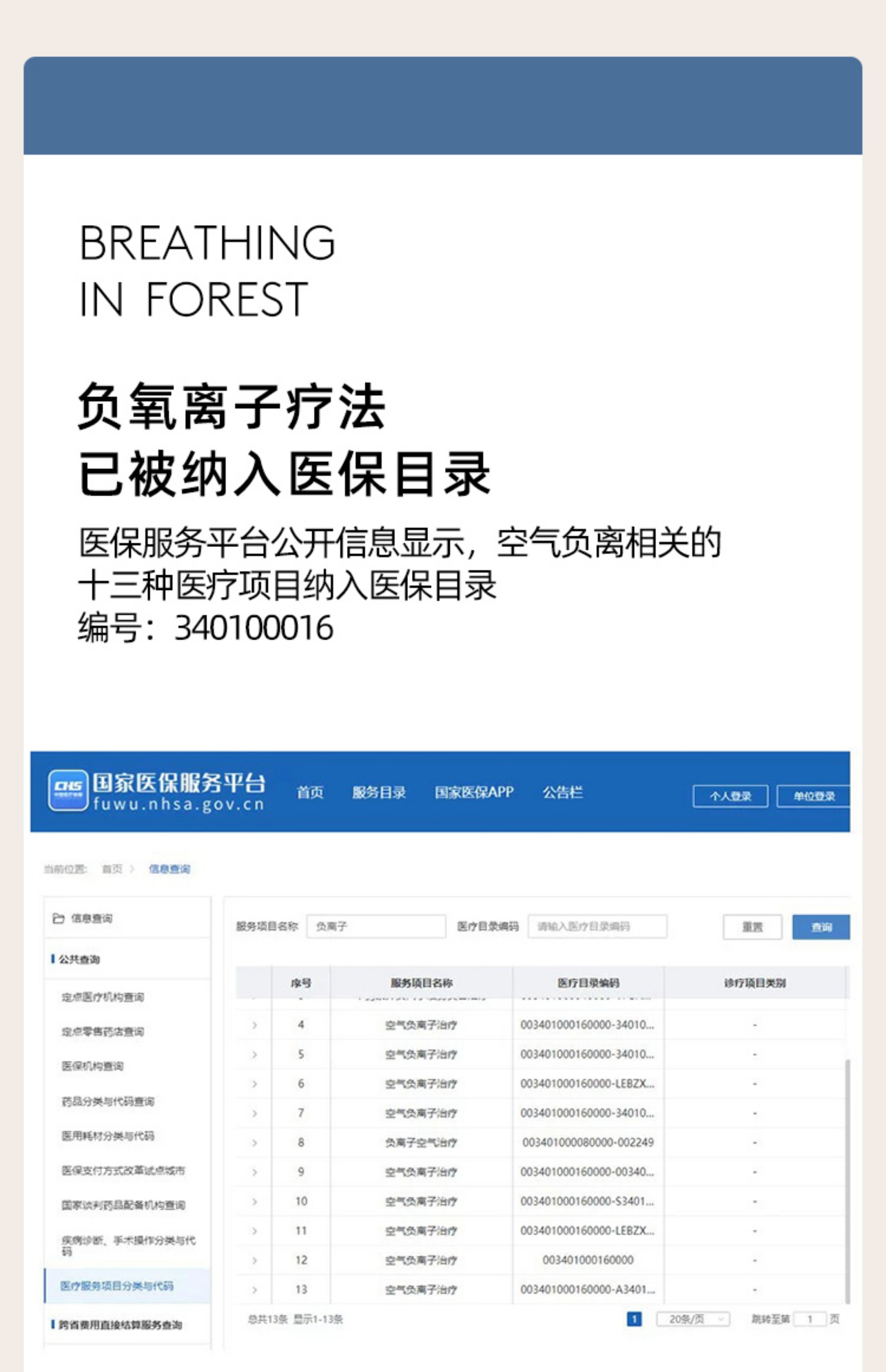Expand row 4 using its chevron arrow
Viewport: 886px width, 1372px height.
pyautogui.click(x=254, y=1025)
